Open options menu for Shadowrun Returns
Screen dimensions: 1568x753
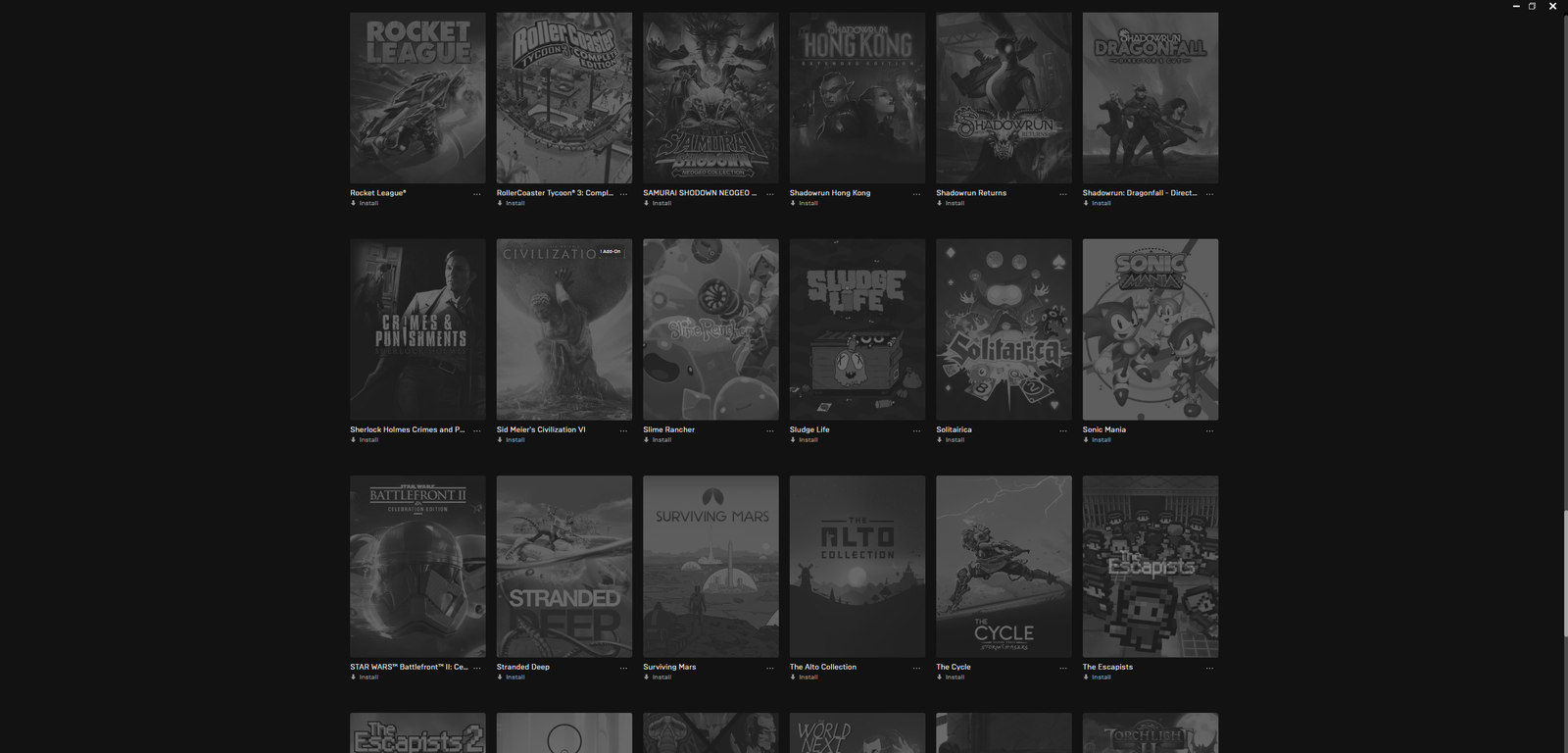(x=1063, y=194)
